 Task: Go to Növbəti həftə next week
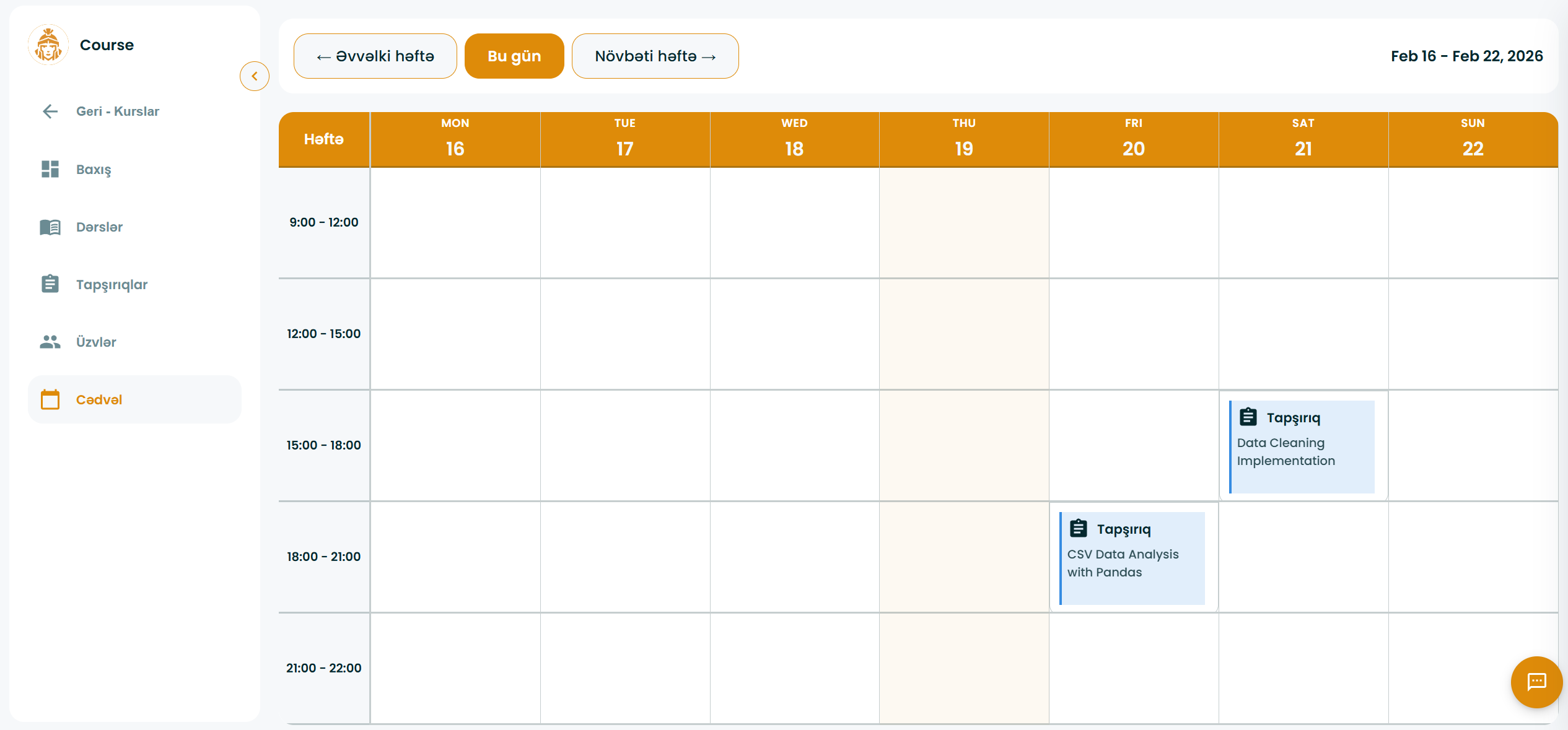point(655,56)
